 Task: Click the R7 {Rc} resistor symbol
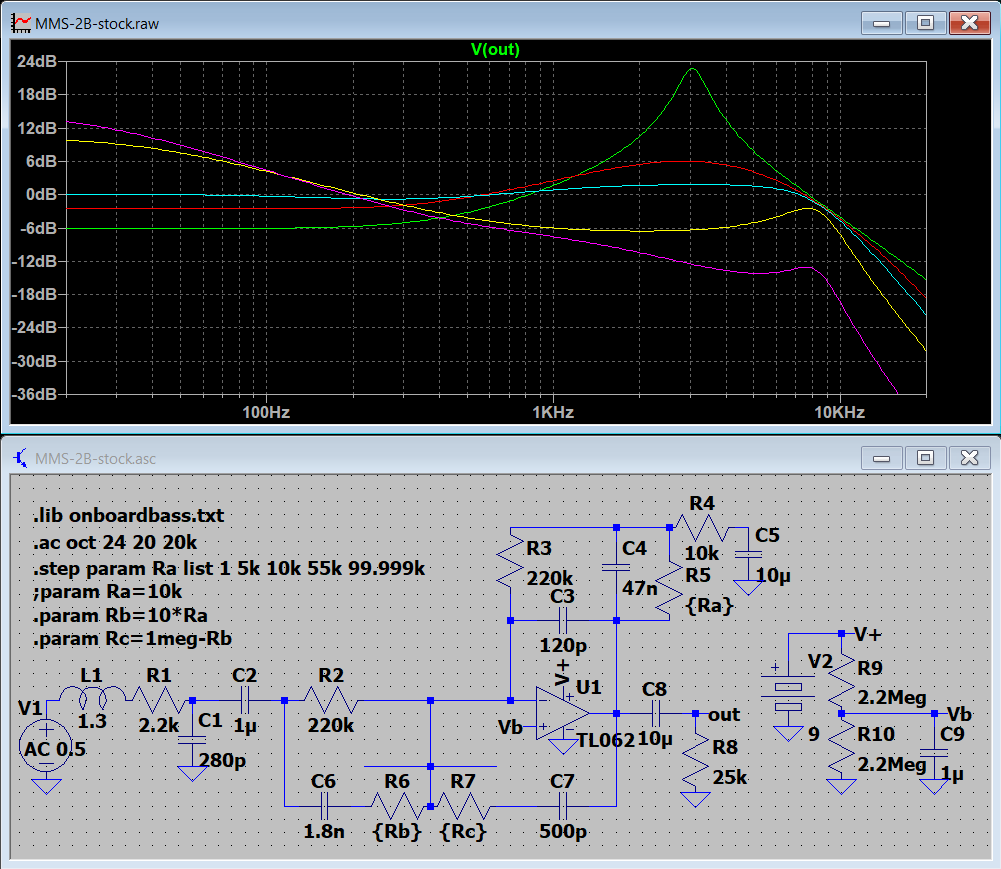click(463, 806)
